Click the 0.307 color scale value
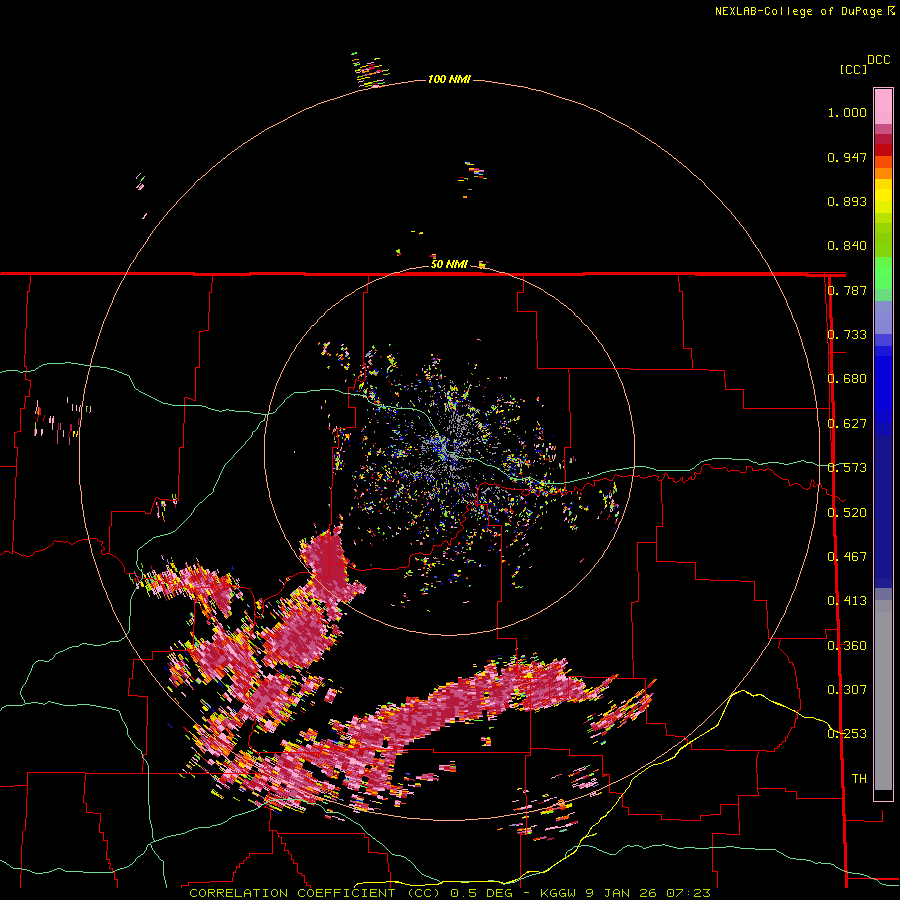 click(847, 690)
